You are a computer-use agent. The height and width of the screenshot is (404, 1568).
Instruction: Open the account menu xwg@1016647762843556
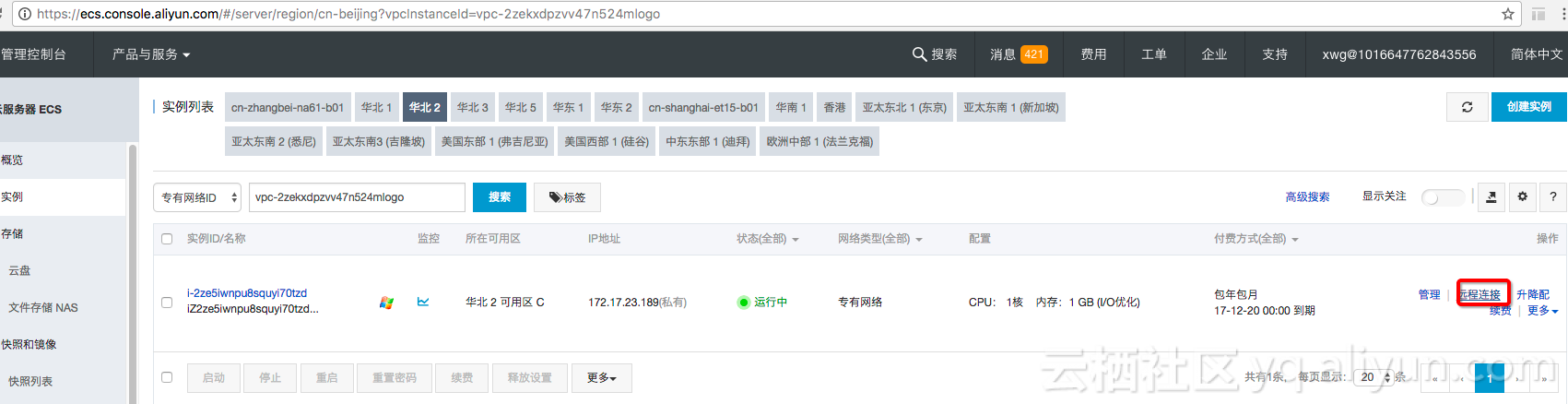(1399, 54)
